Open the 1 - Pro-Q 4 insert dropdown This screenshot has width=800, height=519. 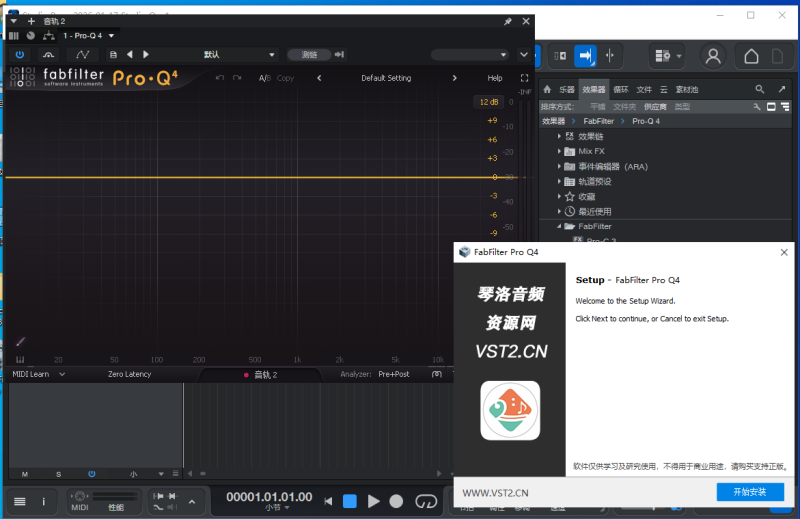111,36
